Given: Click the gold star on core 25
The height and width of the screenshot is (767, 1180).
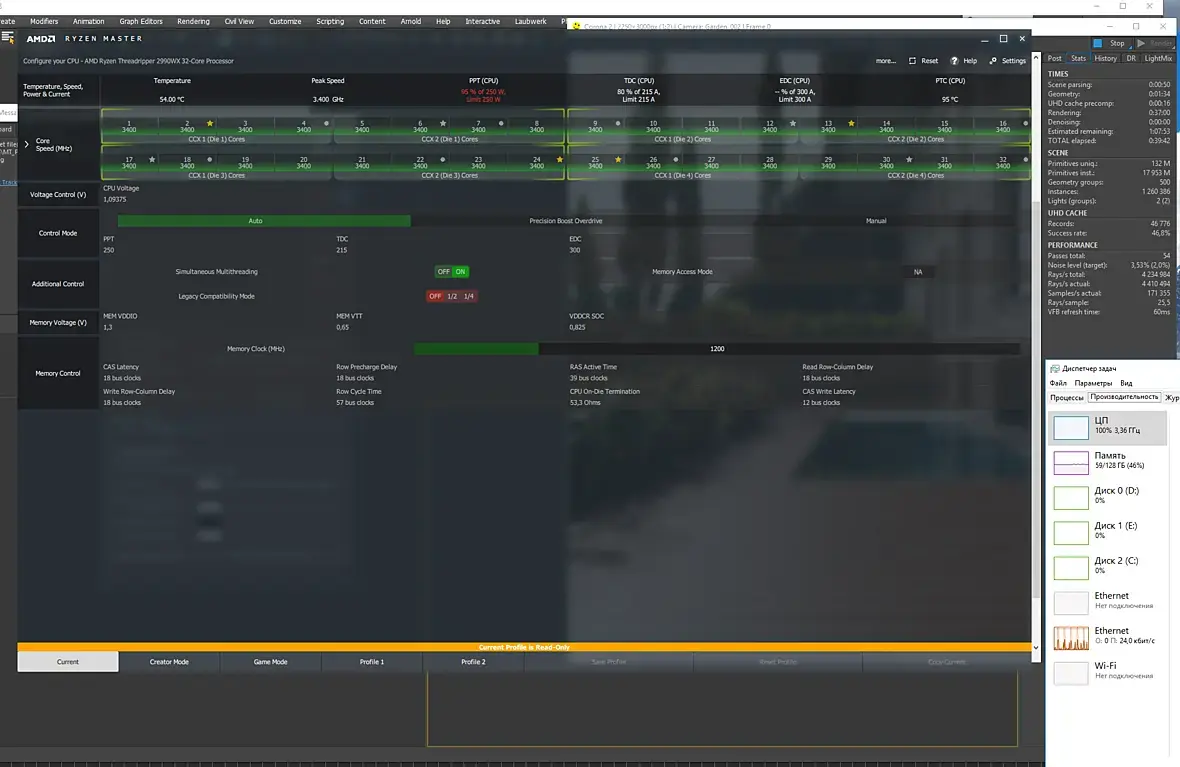Looking at the screenshot, I should point(618,160).
